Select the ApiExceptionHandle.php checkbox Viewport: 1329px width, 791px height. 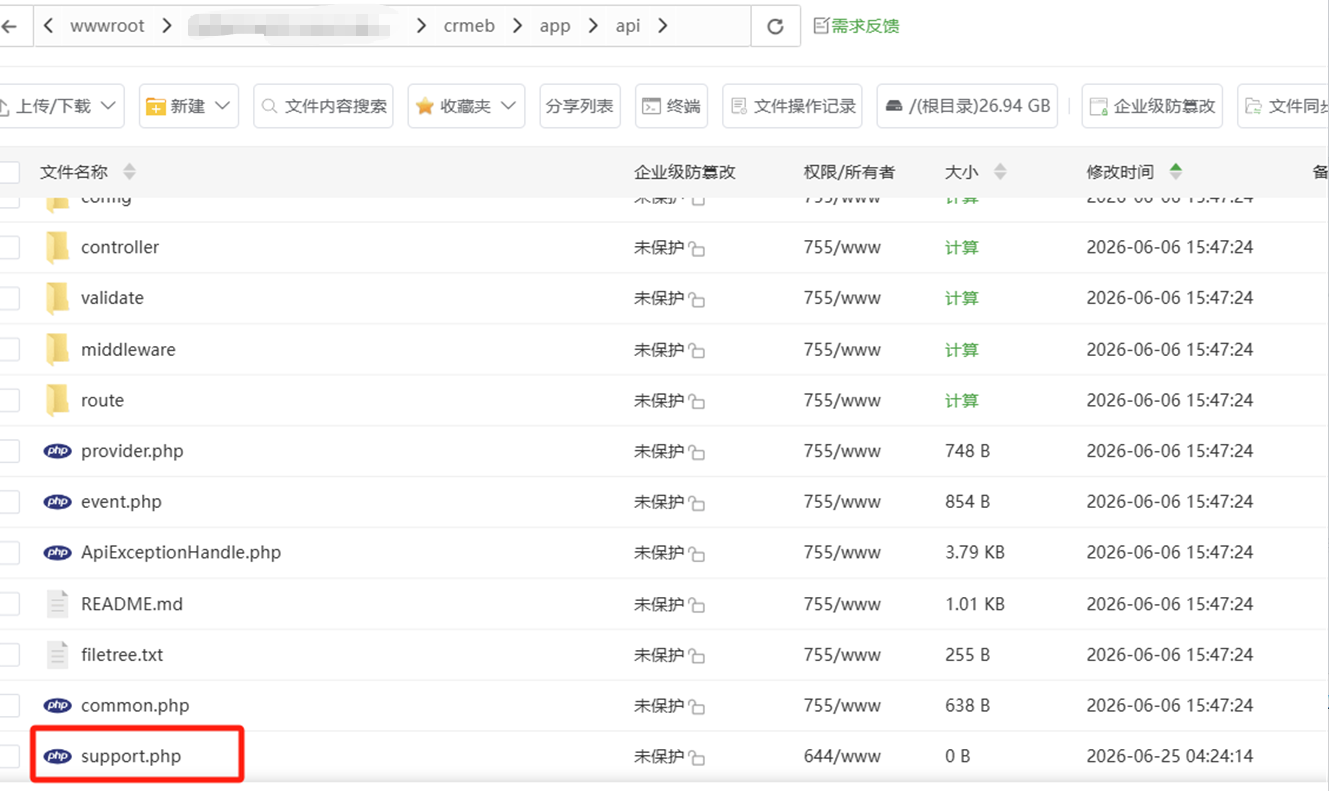coord(8,553)
